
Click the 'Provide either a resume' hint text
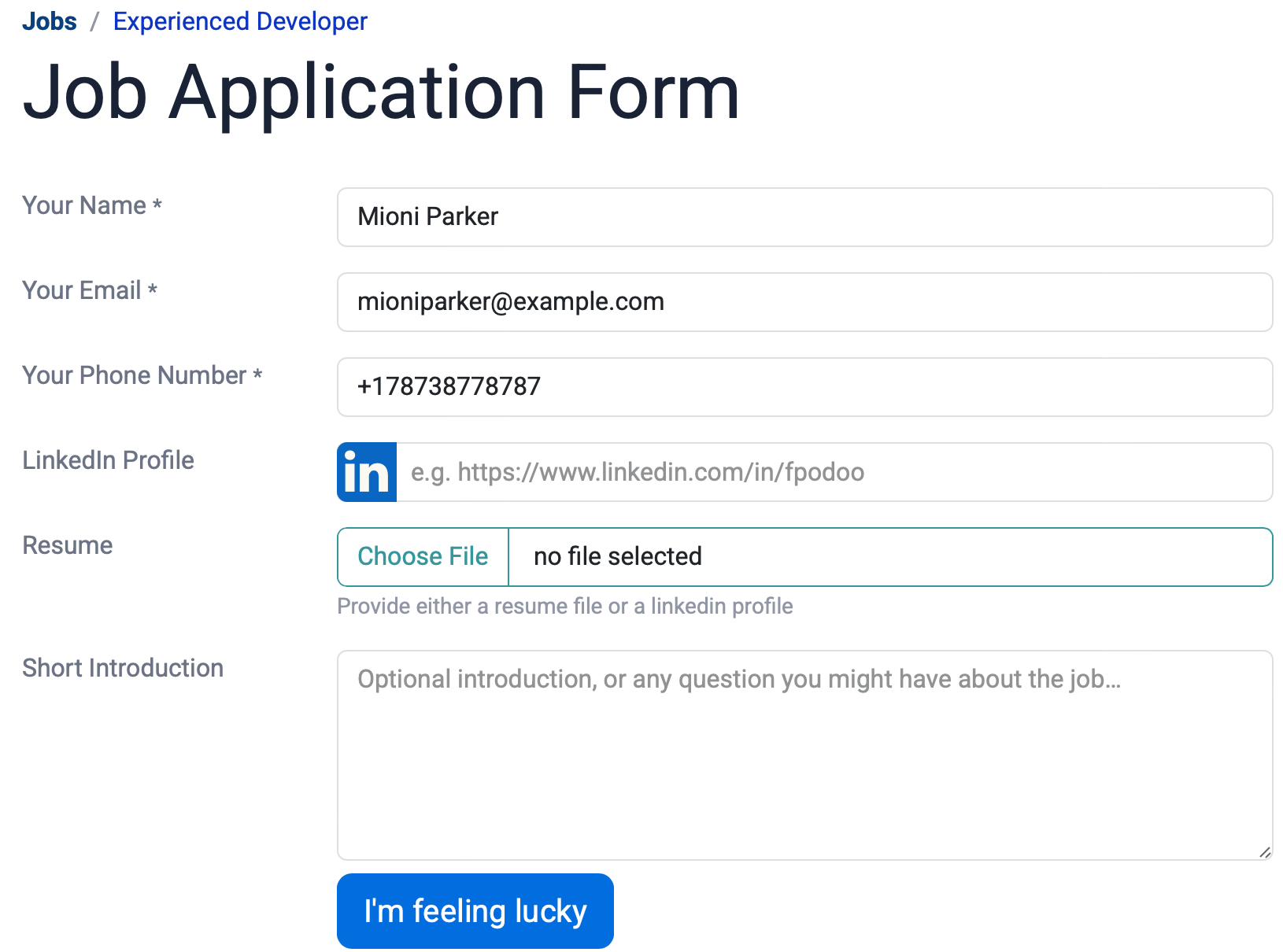point(565,606)
